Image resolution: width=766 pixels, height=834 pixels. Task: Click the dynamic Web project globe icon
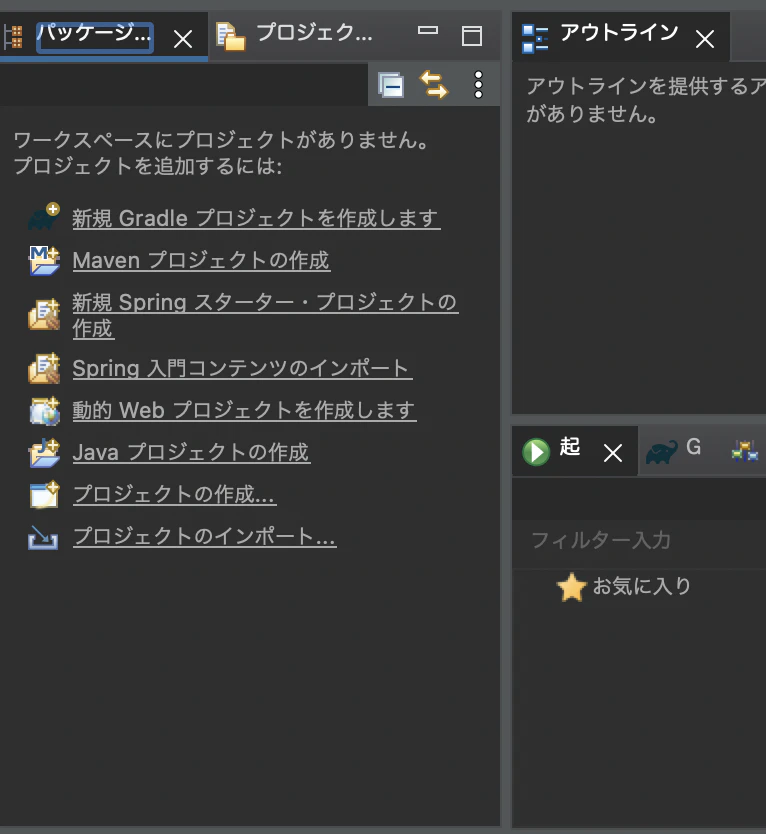pyautogui.click(x=45, y=411)
